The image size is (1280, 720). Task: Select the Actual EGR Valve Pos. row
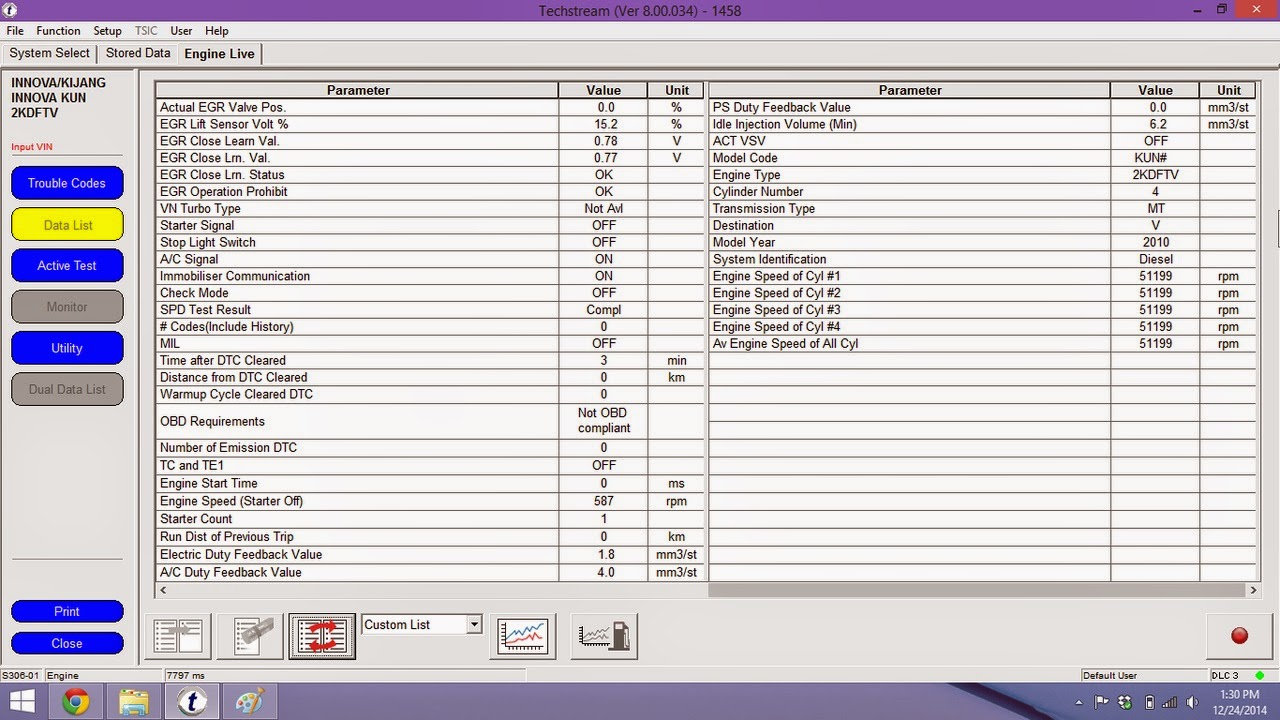(x=431, y=107)
